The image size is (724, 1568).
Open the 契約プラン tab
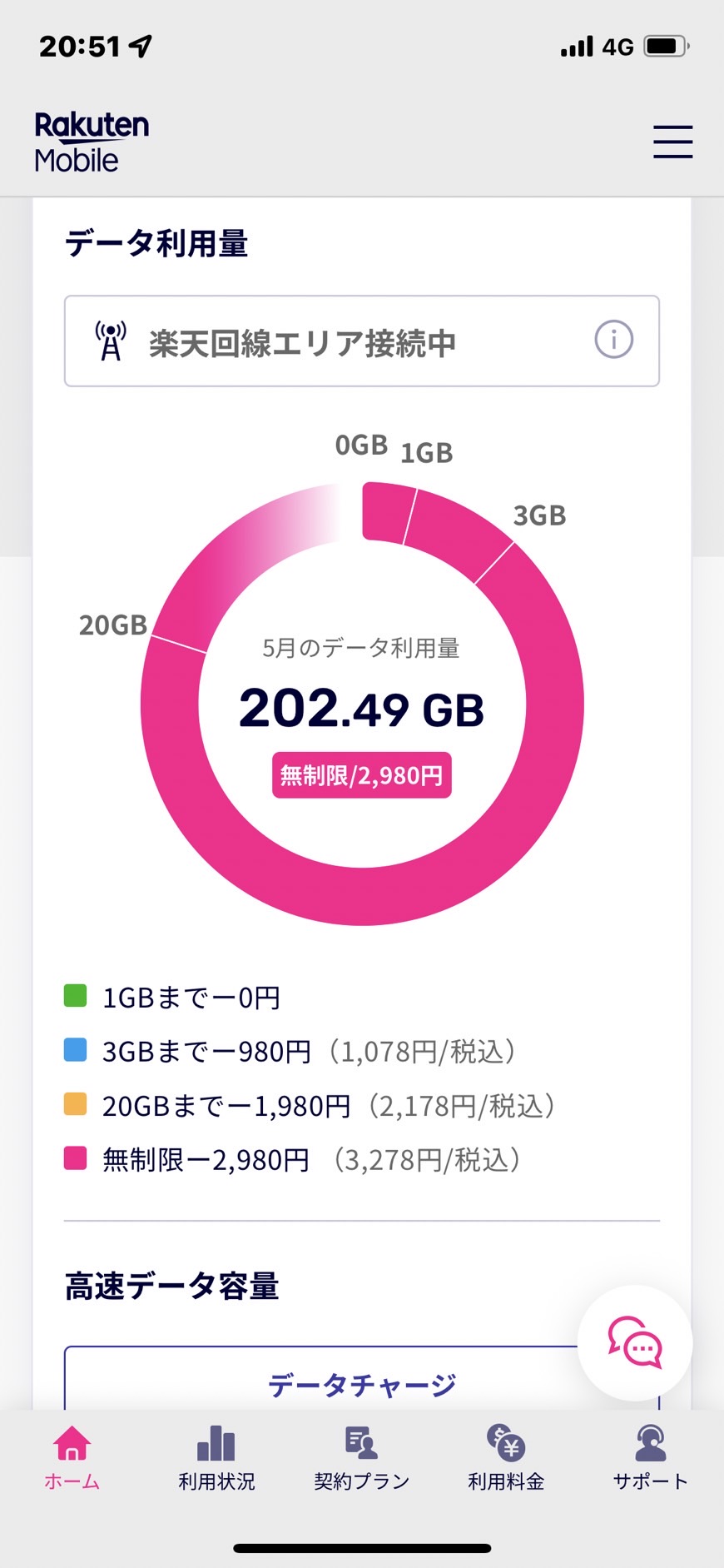click(362, 1457)
